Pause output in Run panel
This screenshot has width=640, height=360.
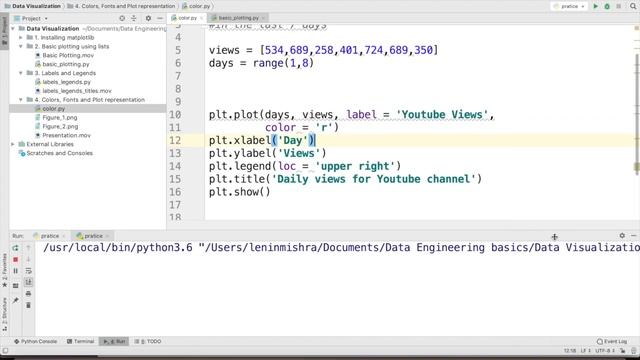point(16,271)
